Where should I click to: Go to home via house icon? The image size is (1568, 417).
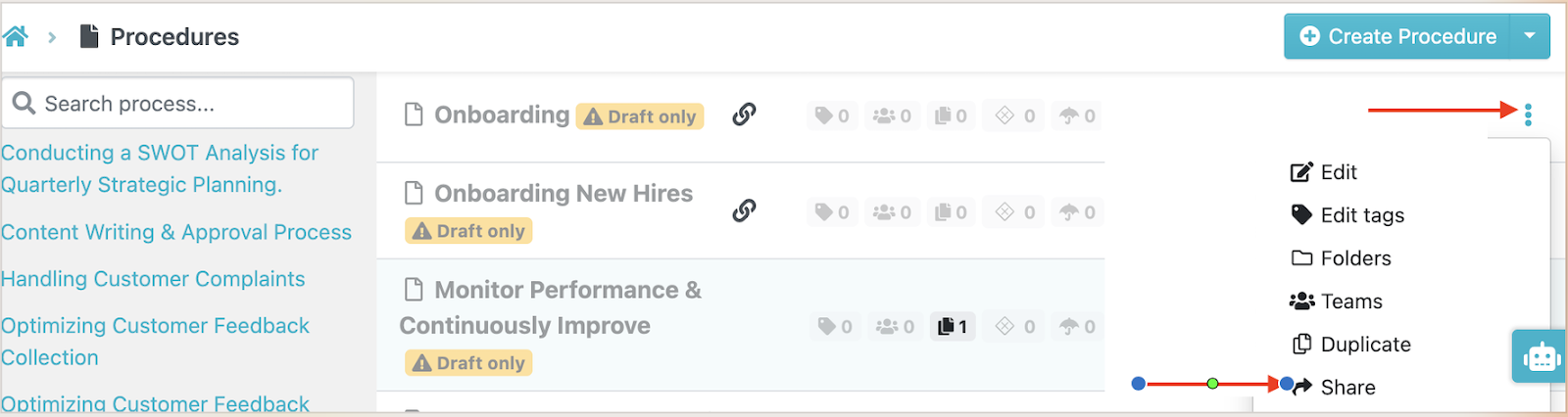click(16, 37)
